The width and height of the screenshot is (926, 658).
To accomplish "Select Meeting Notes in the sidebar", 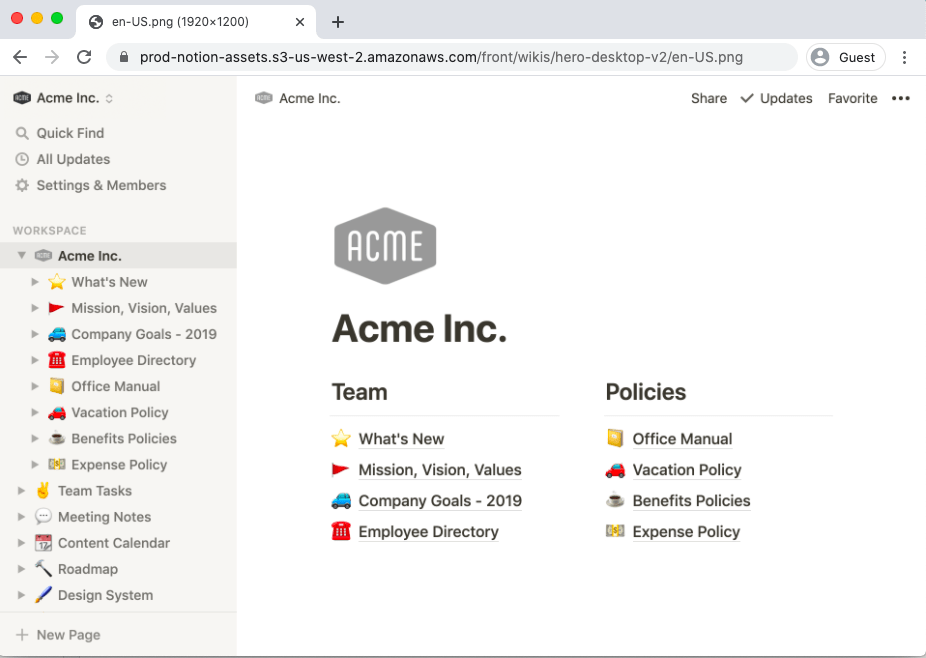I will point(104,517).
